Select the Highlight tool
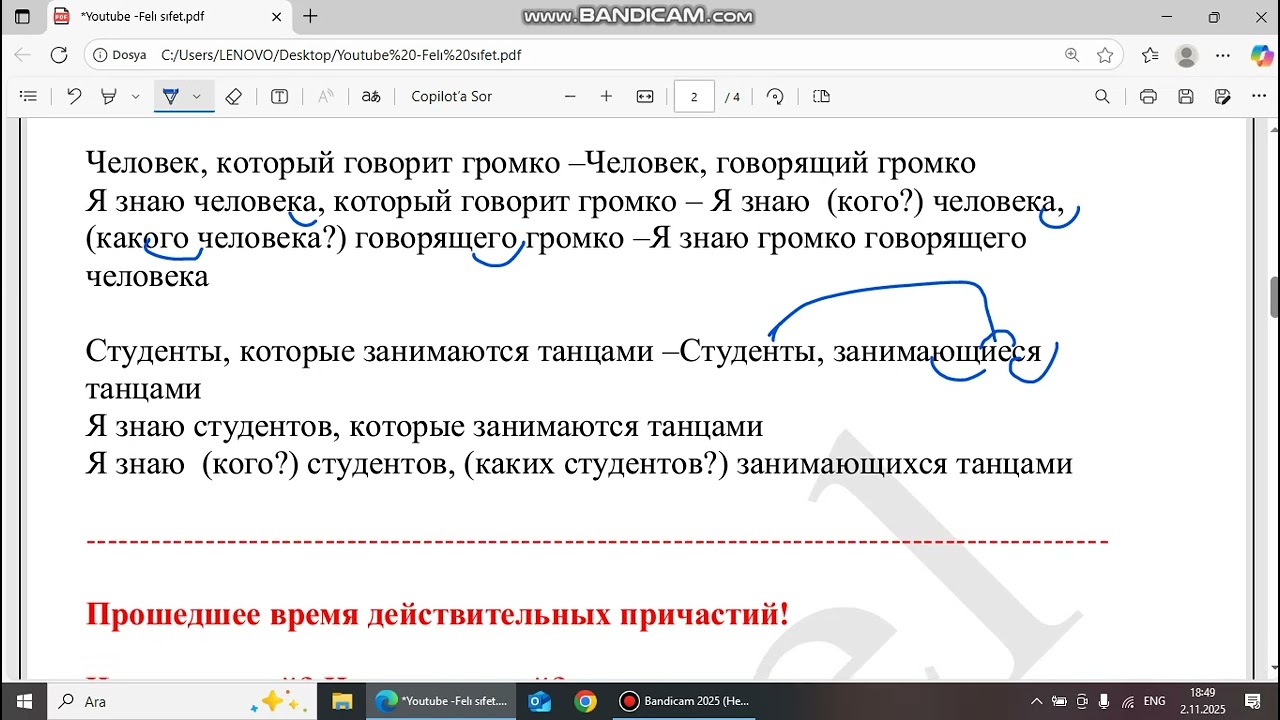Viewport: 1280px width, 720px height. click(108, 97)
